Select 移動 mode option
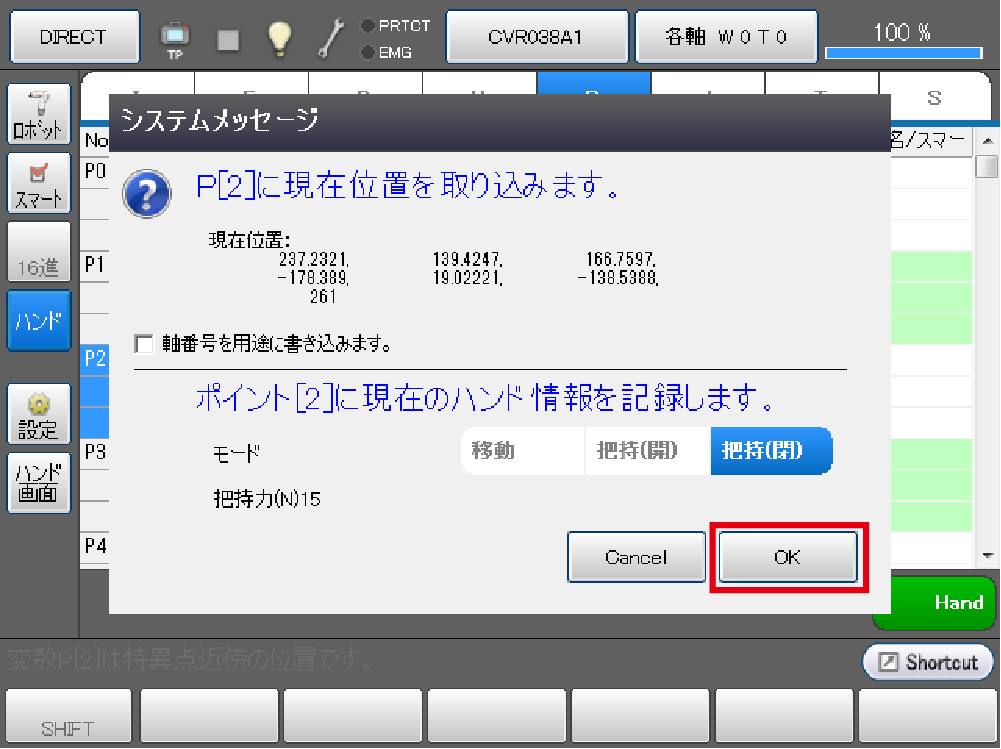 [x=522, y=451]
